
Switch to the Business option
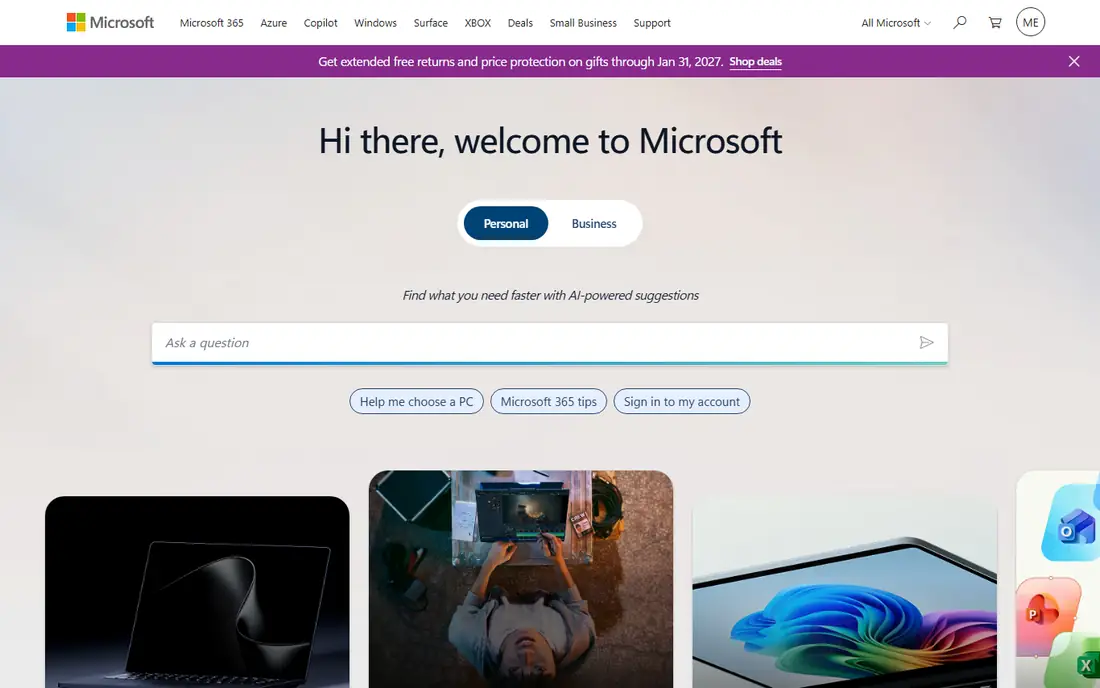(x=593, y=224)
